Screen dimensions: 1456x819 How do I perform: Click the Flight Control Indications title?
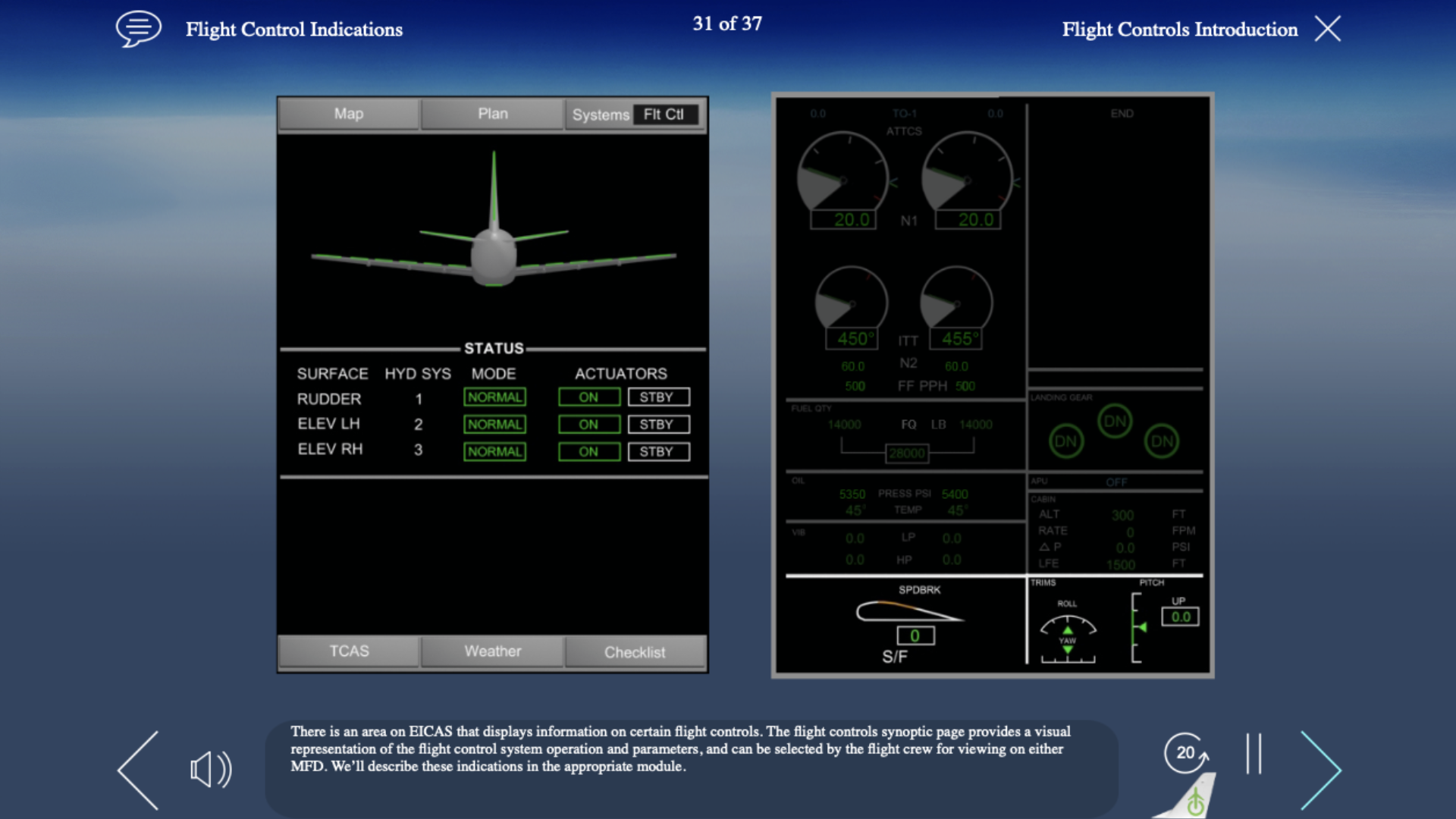pyautogui.click(x=294, y=30)
